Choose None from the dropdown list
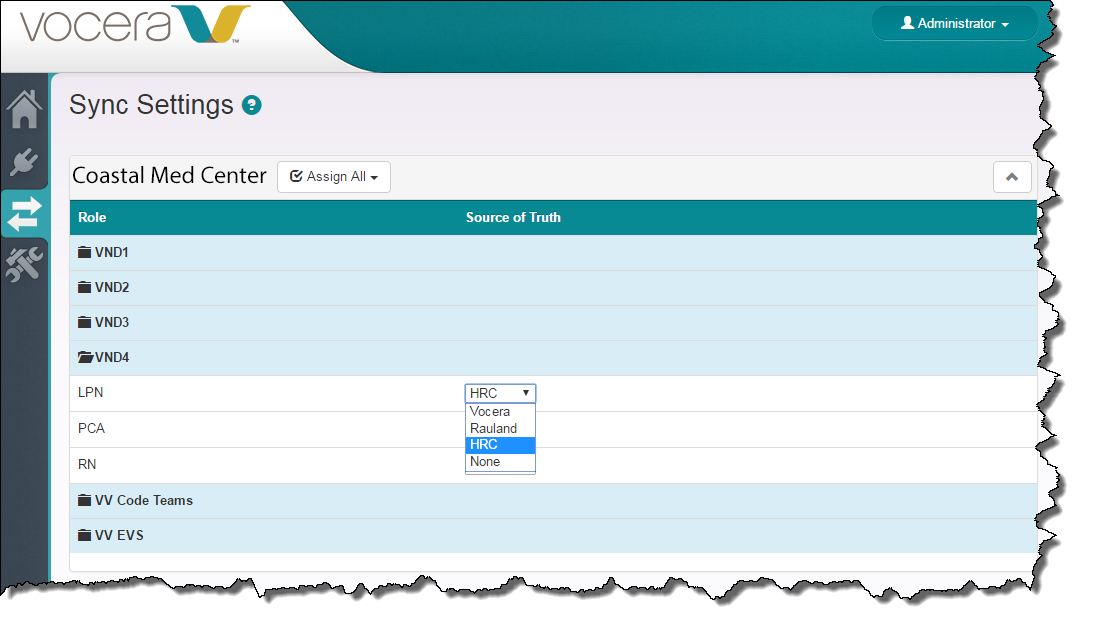Image resolution: width=1099 pixels, height=621 pixels. (x=500, y=462)
